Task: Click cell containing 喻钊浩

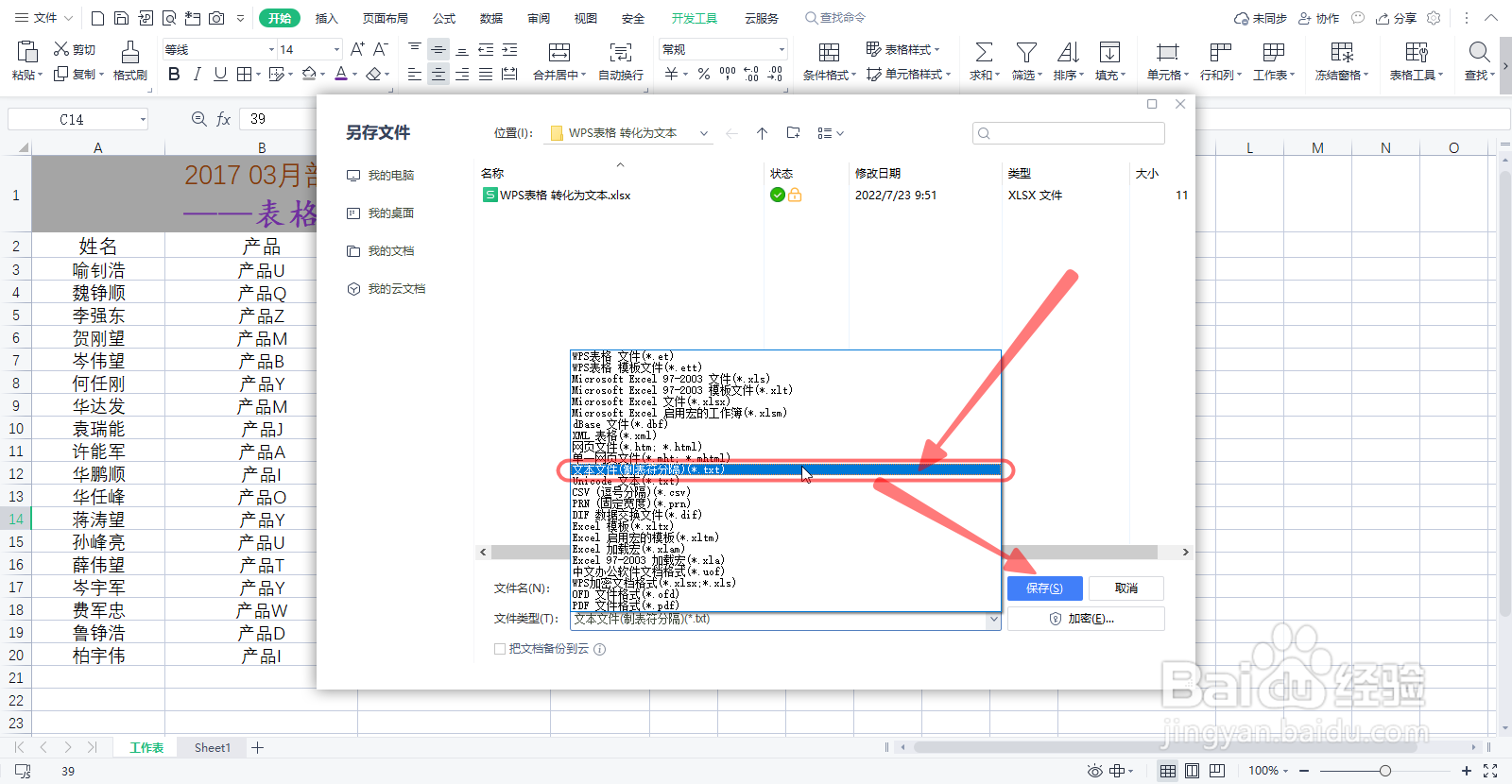Action: pyautogui.click(x=98, y=270)
